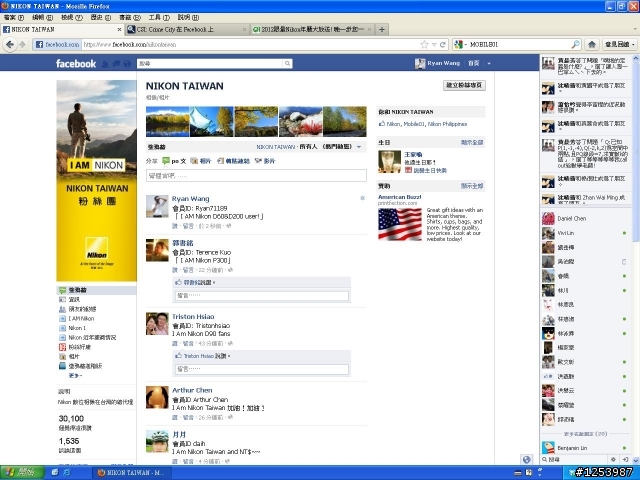Viewport: 640px width, 480px height.
Task: Switch to CSI: Crime City tab
Action: (x=187, y=29)
